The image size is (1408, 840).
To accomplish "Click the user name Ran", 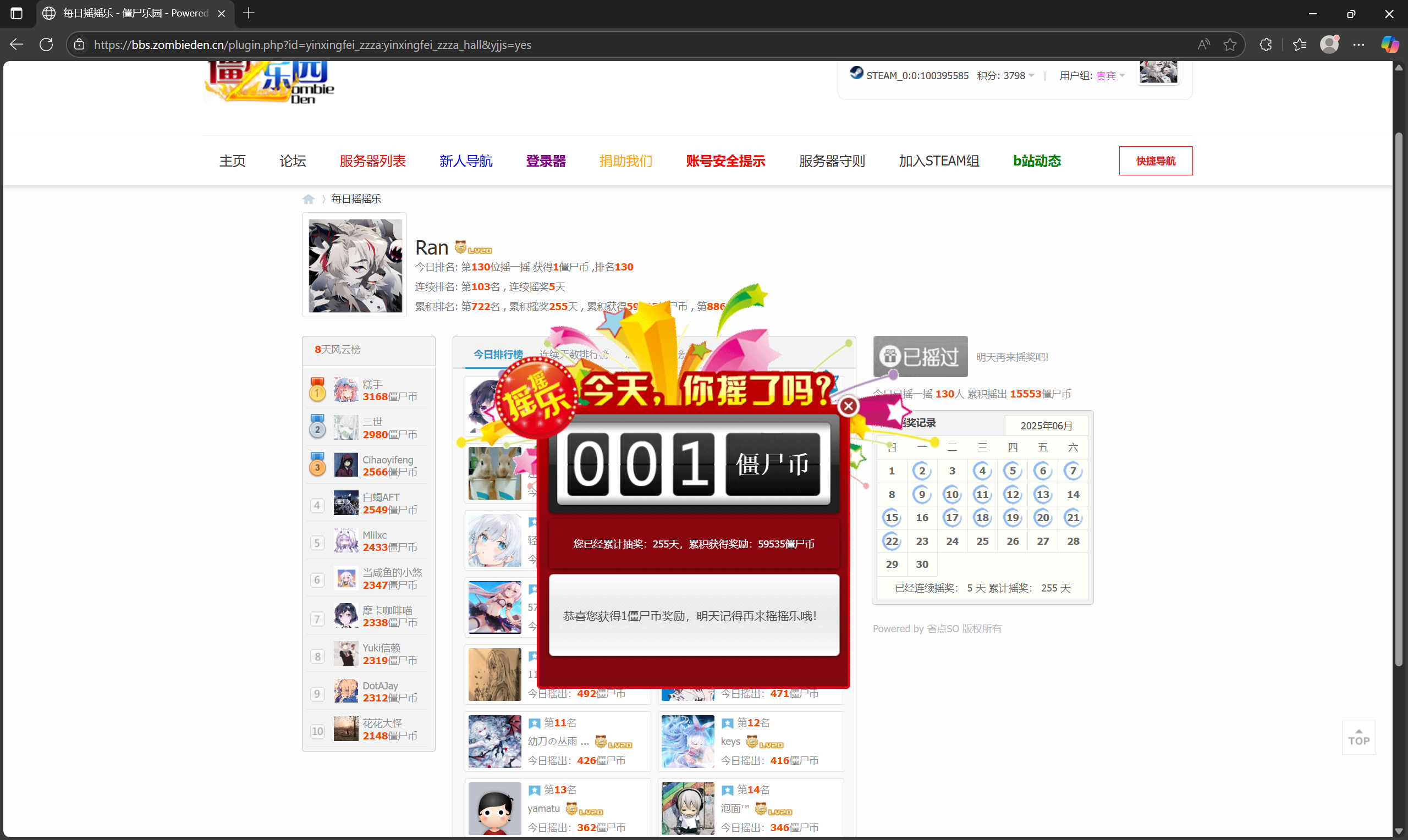I will [431, 248].
